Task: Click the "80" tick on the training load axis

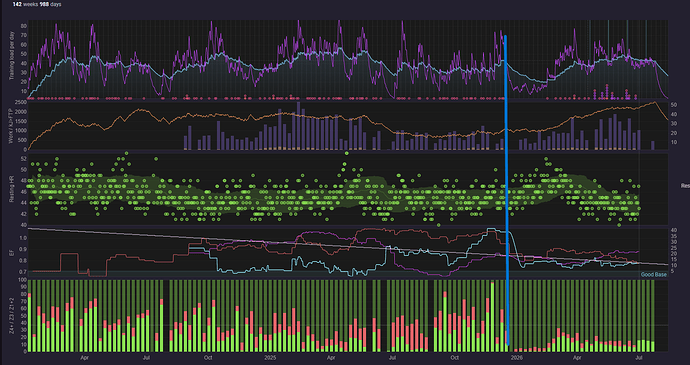Action: tap(24, 26)
